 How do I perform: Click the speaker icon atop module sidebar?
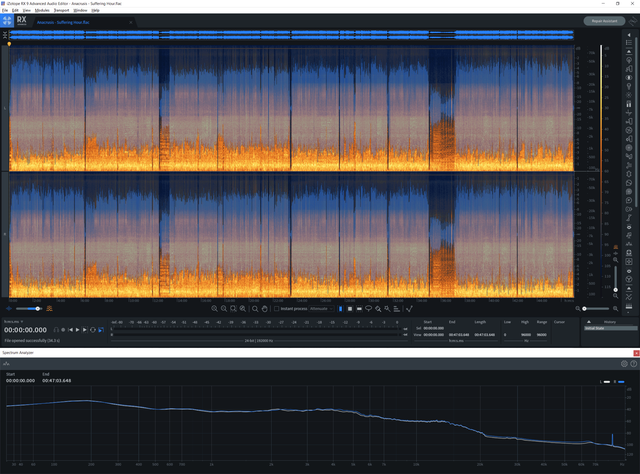pyautogui.click(x=629, y=35)
